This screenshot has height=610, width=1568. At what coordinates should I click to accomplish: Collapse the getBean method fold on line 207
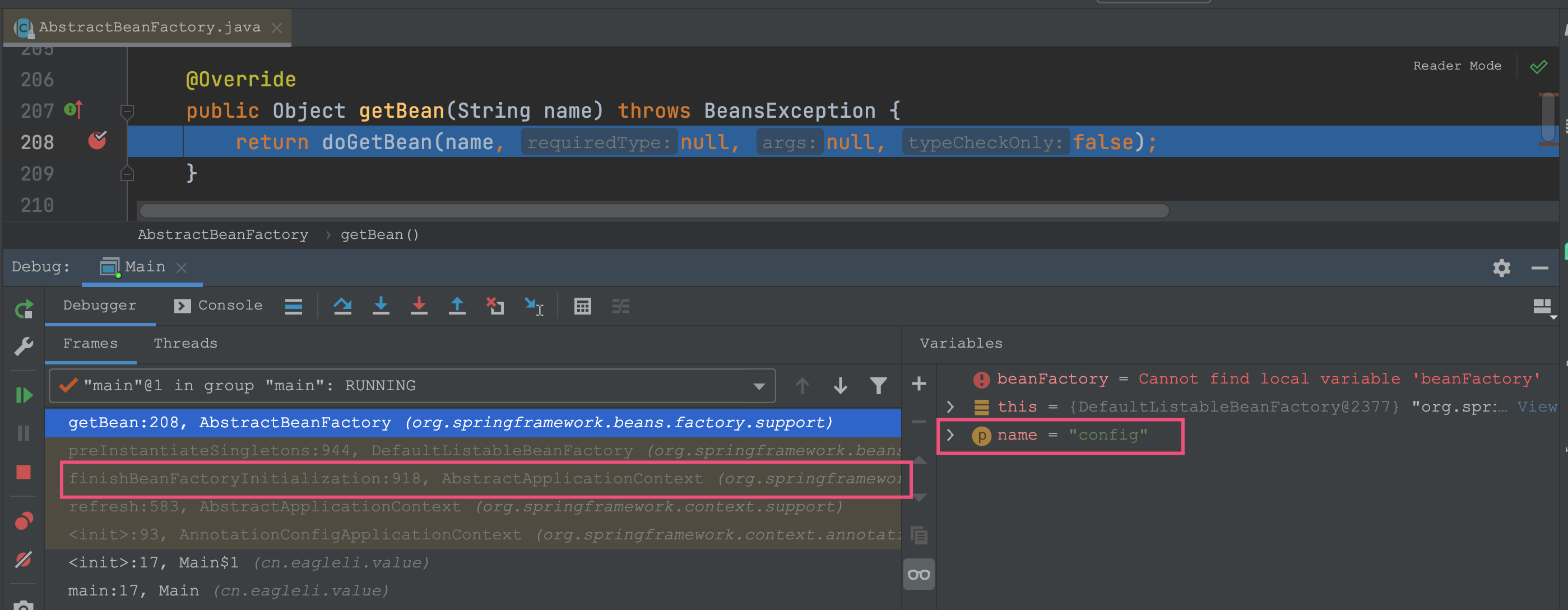click(x=127, y=112)
